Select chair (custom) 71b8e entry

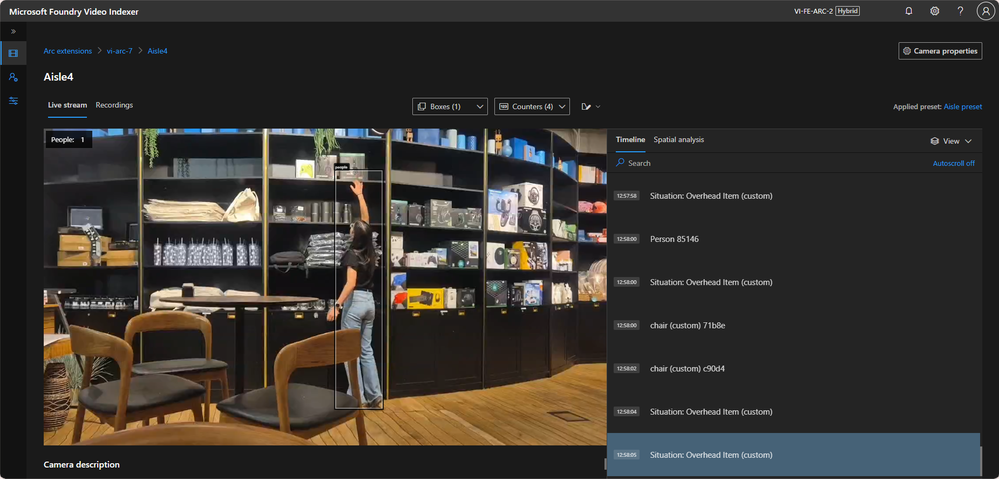(793, 325)
